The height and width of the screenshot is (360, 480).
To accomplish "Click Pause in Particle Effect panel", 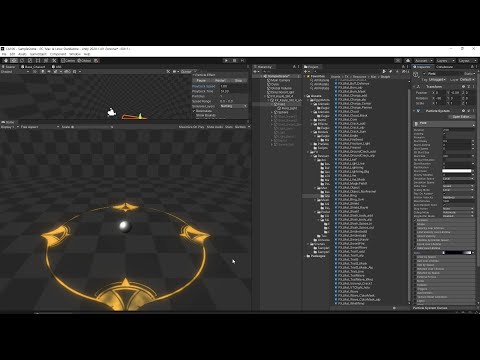I will click(x=201, y=80).
